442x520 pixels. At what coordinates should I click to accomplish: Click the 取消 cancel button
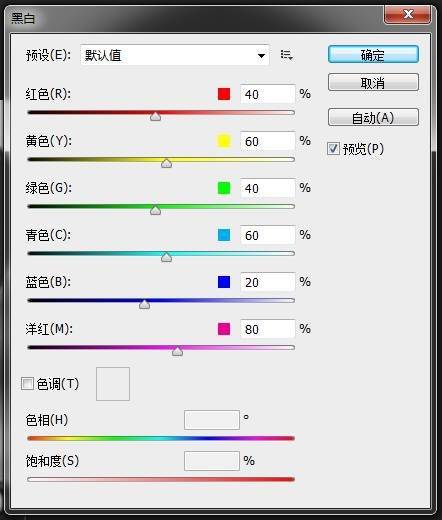click(x=373, y=82)
